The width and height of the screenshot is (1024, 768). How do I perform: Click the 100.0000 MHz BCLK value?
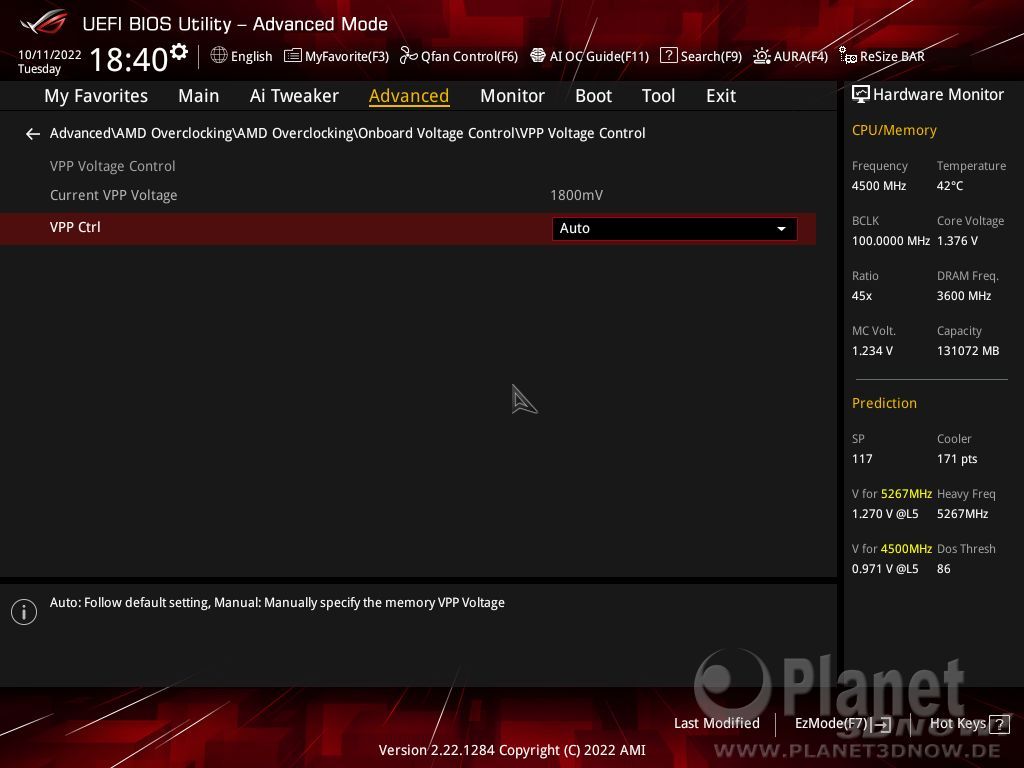(x=891, y=240)
